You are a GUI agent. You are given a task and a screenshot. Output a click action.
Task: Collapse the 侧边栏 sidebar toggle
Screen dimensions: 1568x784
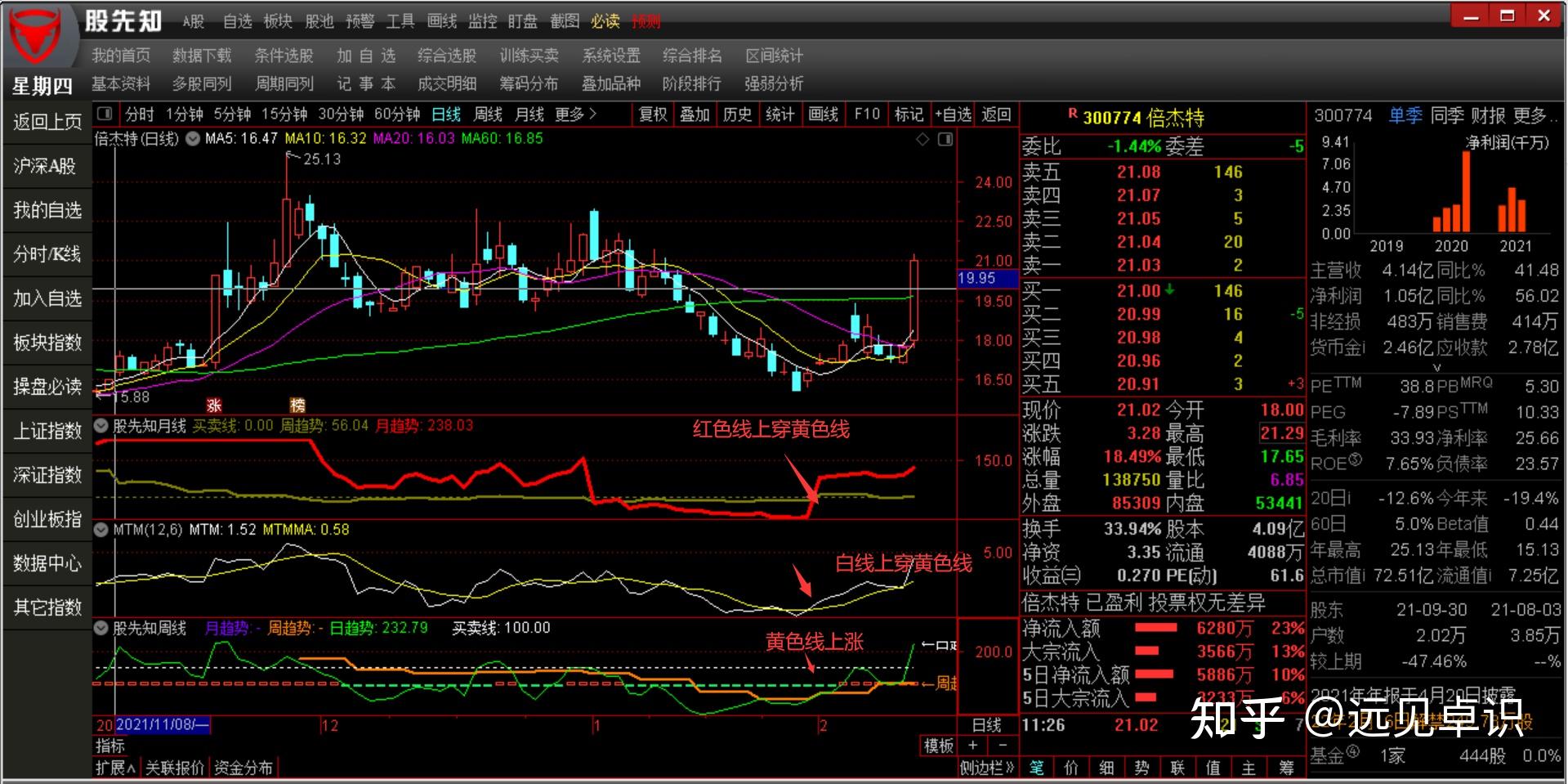987,768
